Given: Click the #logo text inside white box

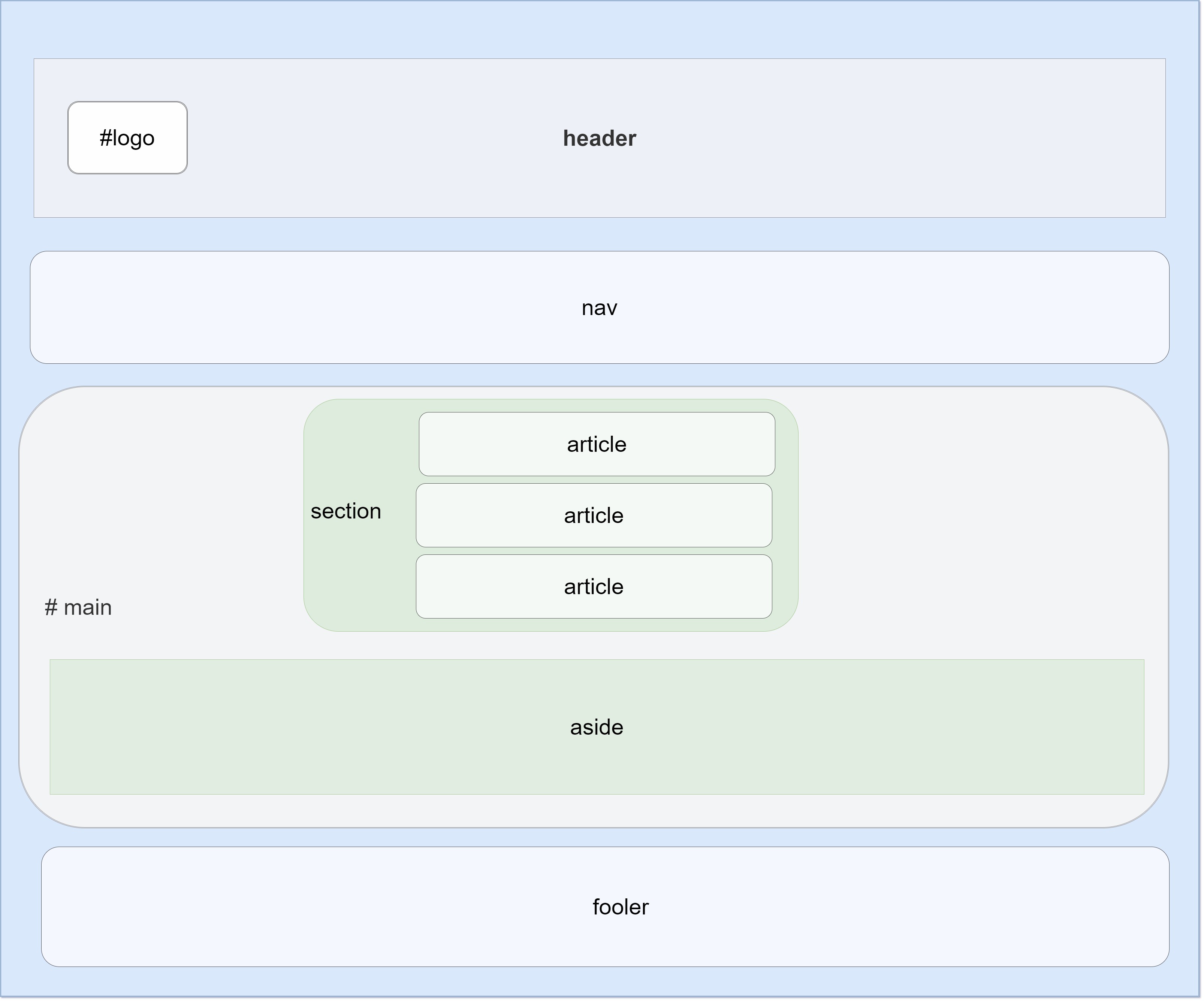Looking at the screenshot, I should (127, 138).
